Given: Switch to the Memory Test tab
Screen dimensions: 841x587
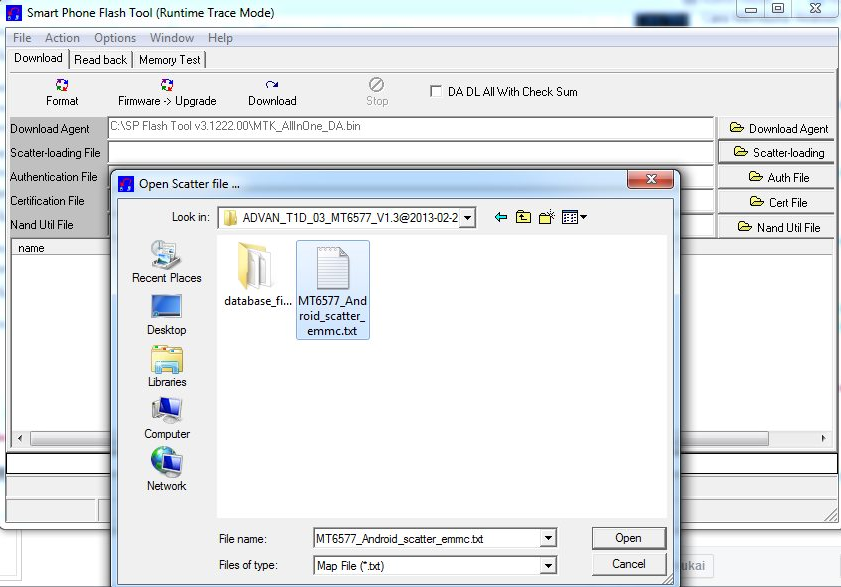Looking at the screenshot, I should (169, 60).
